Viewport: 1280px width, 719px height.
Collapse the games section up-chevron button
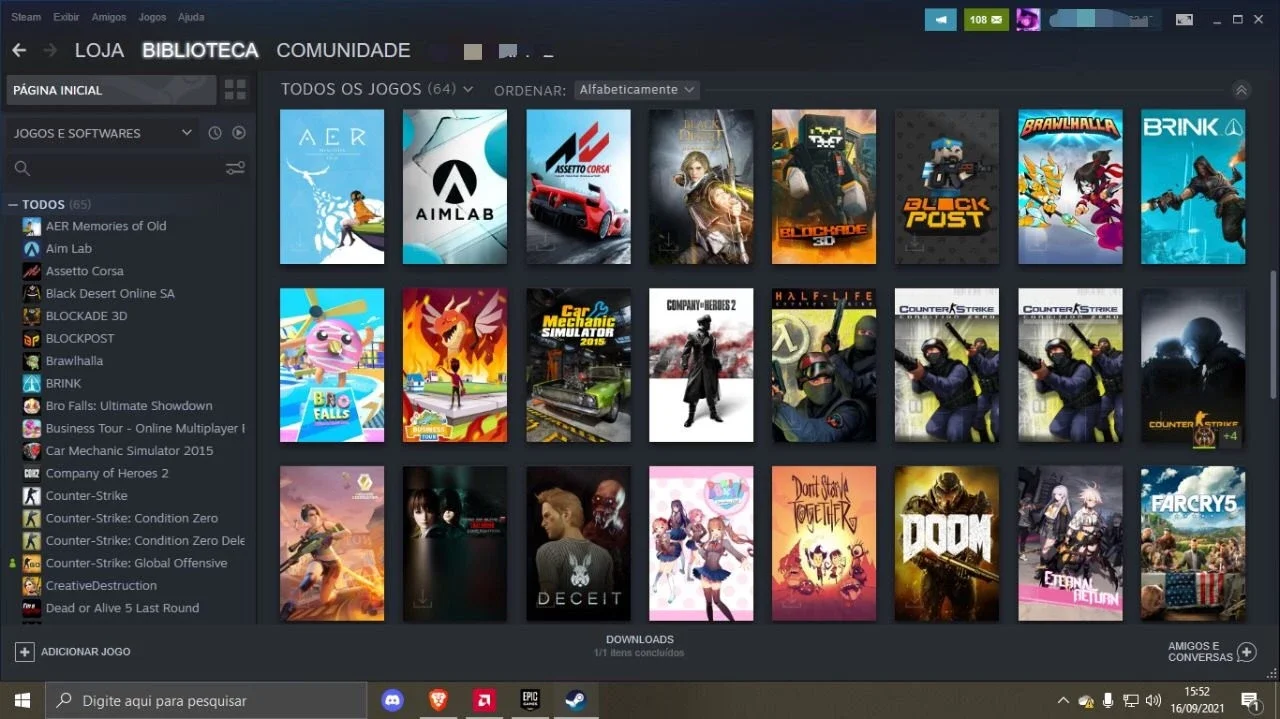pyautogui.click(x=1241, y=90)
